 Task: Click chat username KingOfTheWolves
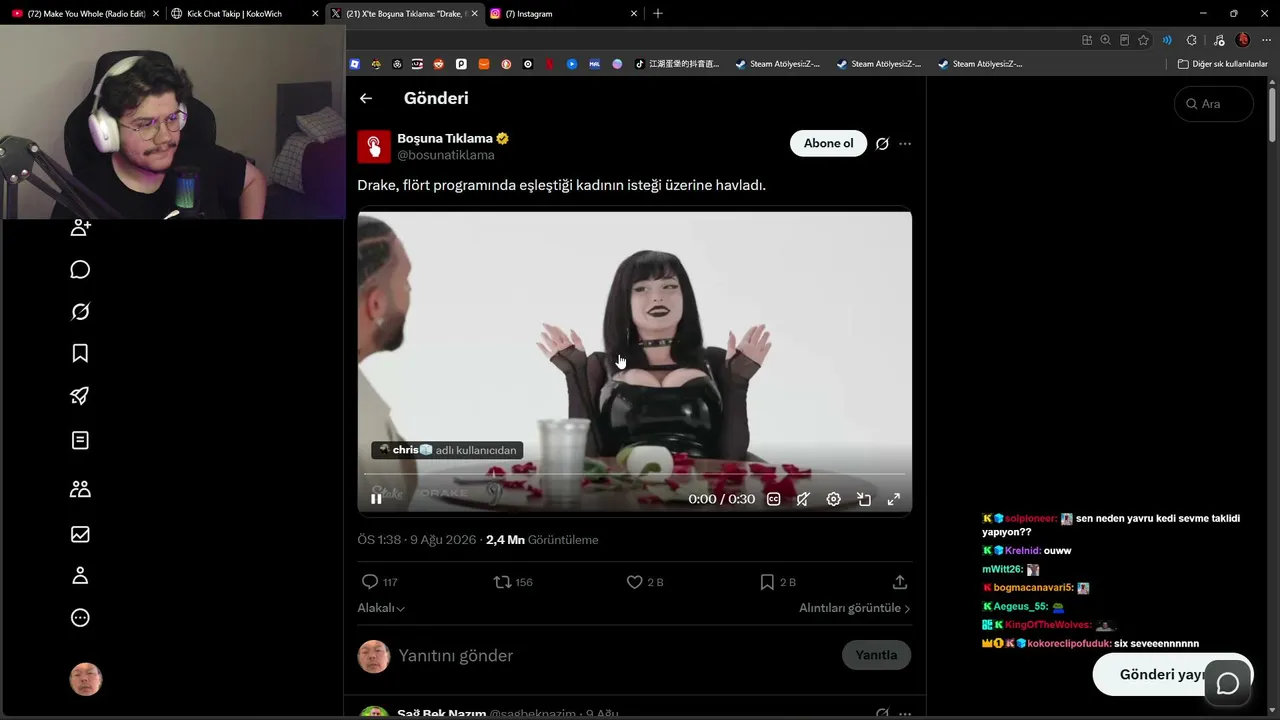coord(1047,625)
